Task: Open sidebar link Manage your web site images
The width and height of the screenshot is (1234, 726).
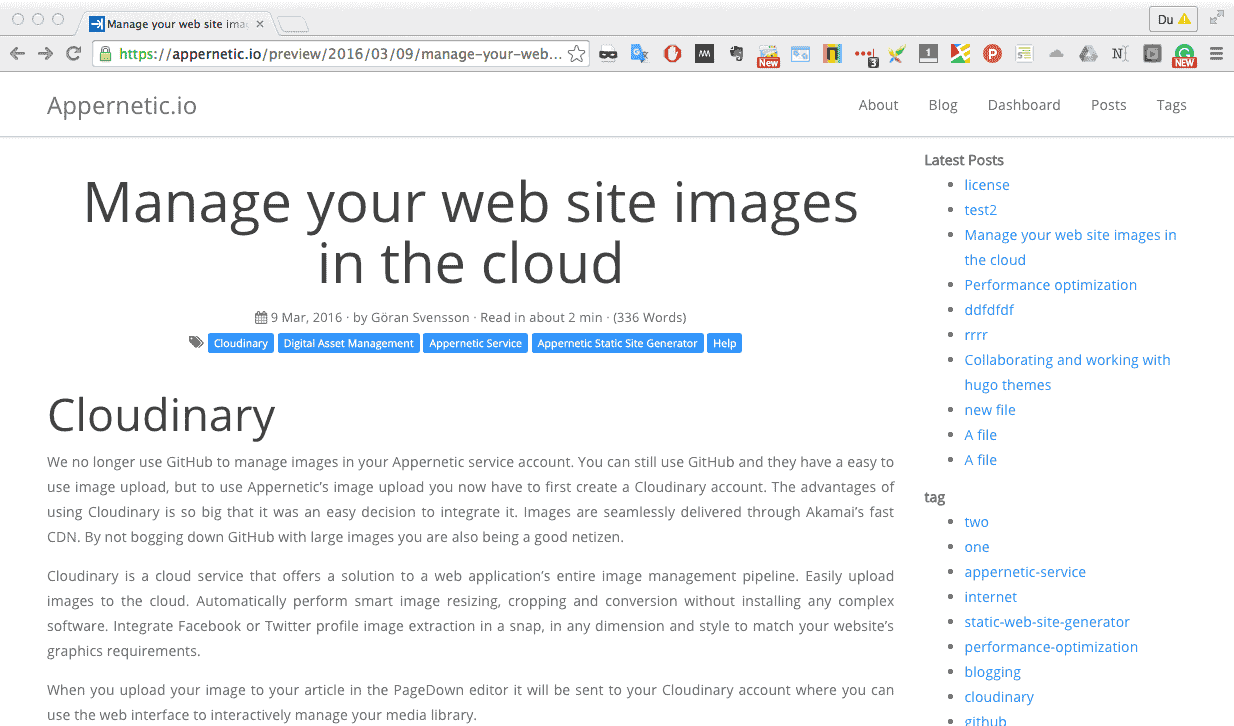Action: coord(1070,247)
